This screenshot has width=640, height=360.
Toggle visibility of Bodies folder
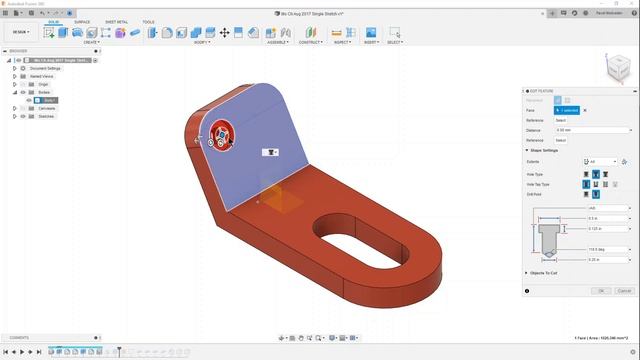(23, 92)
